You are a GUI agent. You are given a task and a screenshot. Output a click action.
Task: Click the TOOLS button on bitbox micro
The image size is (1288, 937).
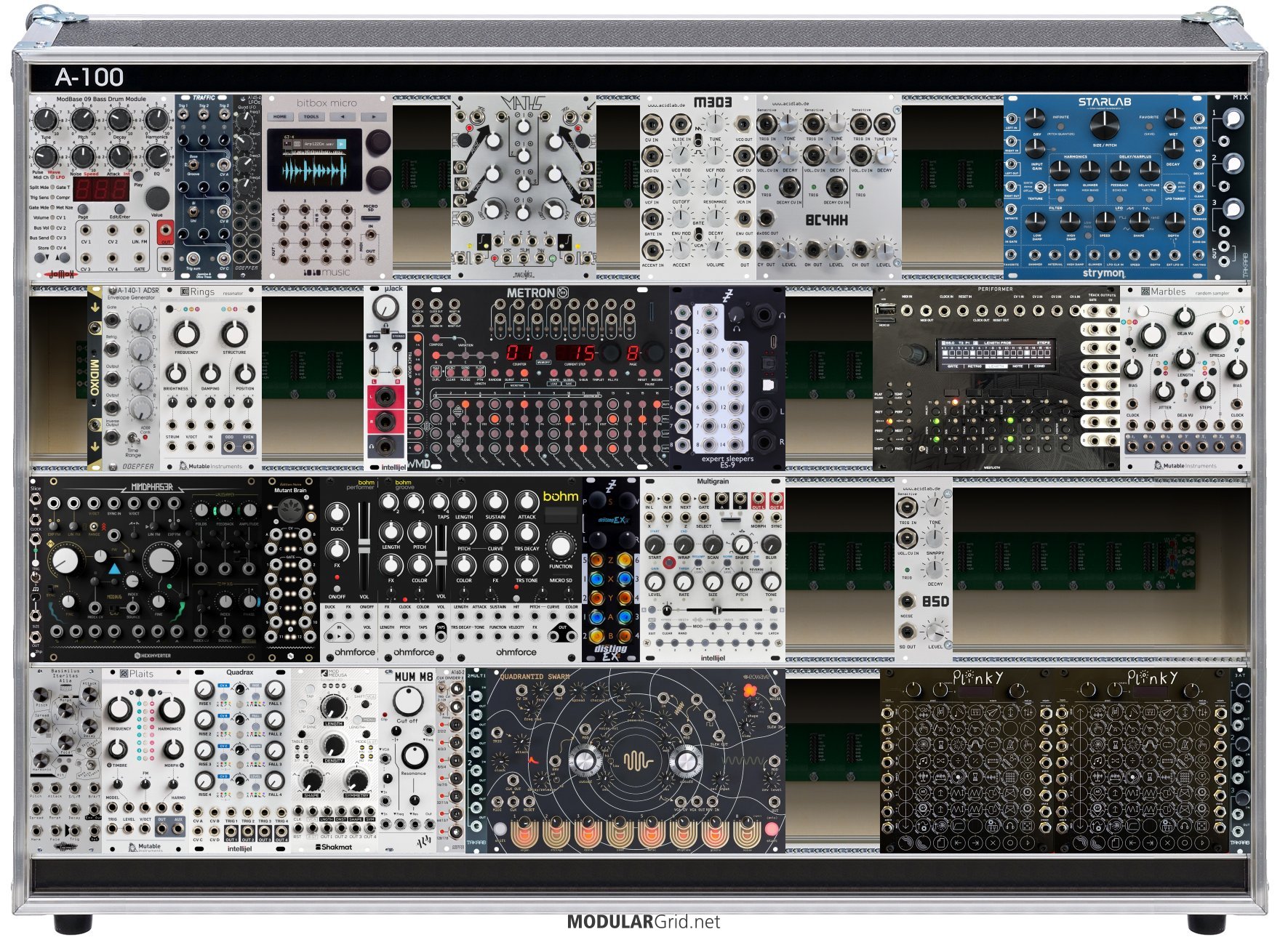pyautogui.click(x=311, y=116)
